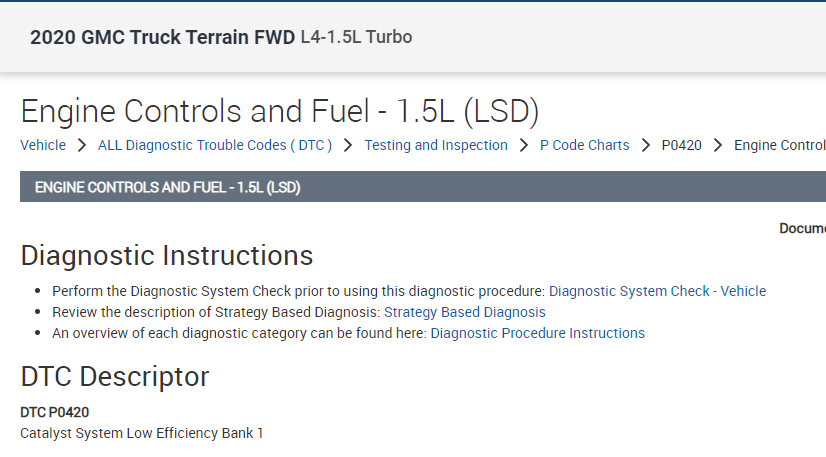Click the Catalyst System Low Efficiency Bank 1 text
Screen dimensions: 826x457
point(141,433)
